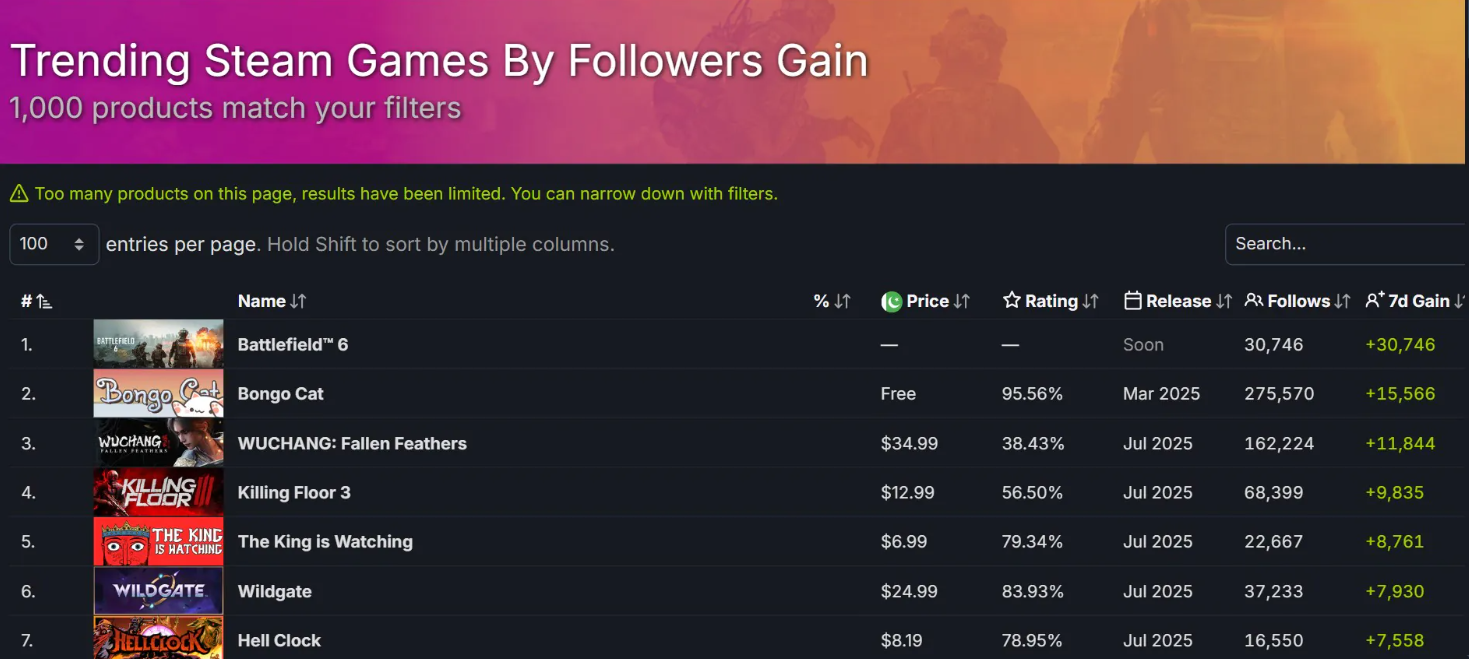Click the Search input field
1469x659 pixels.
[x=1345, y=244]
